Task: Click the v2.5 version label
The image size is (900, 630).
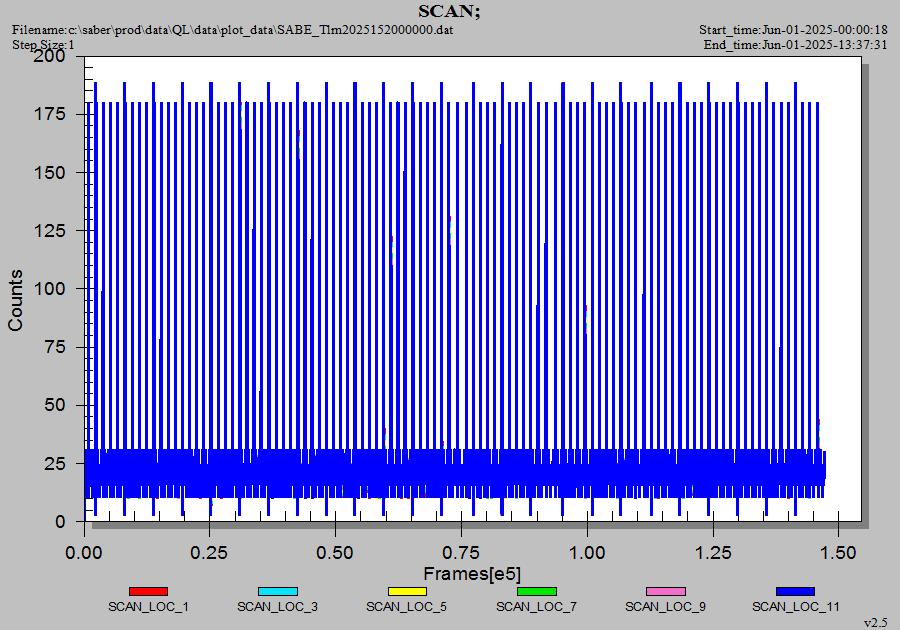Action: pos(876,623)
